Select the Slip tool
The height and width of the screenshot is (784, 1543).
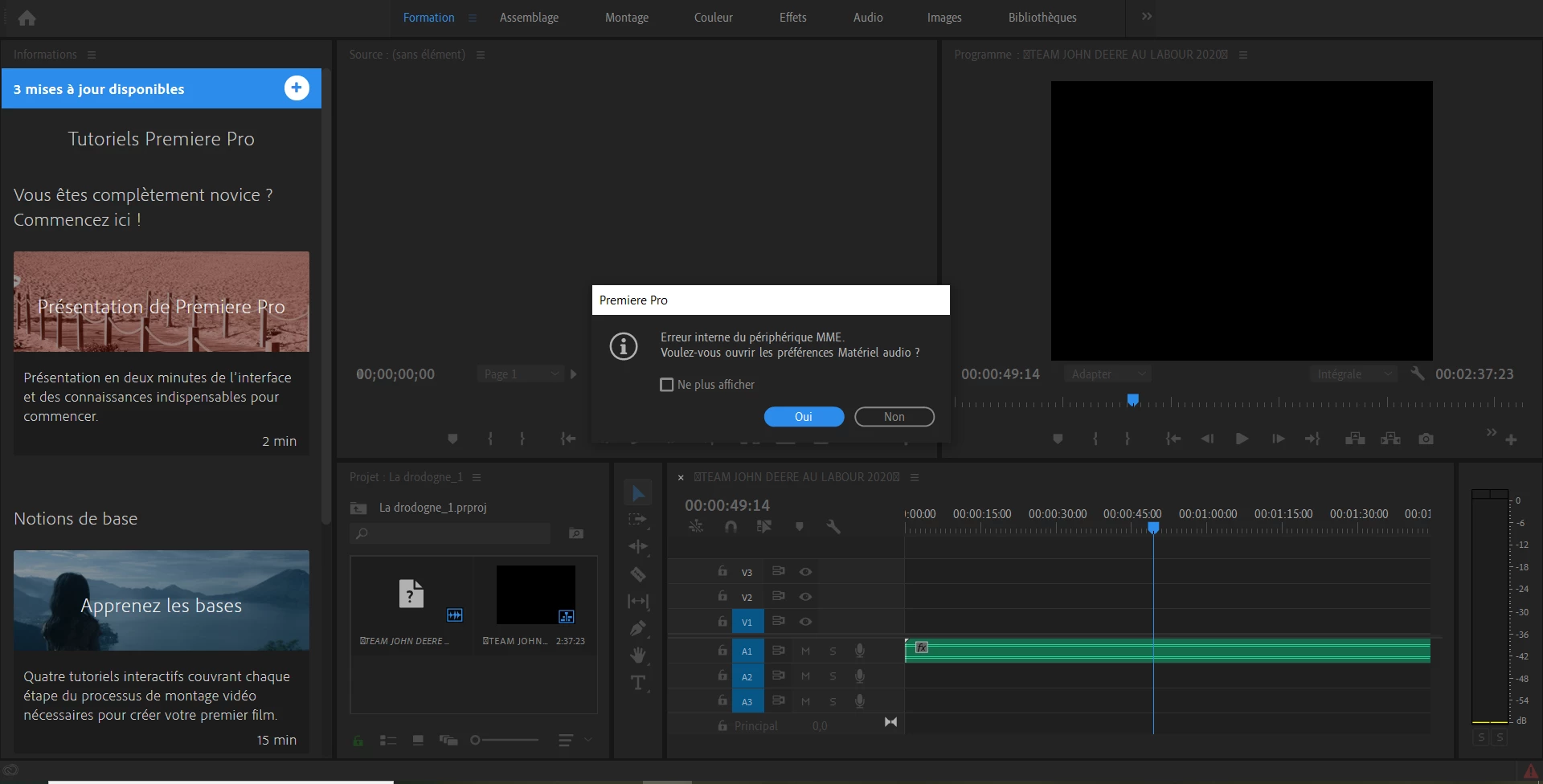point(638,601)
